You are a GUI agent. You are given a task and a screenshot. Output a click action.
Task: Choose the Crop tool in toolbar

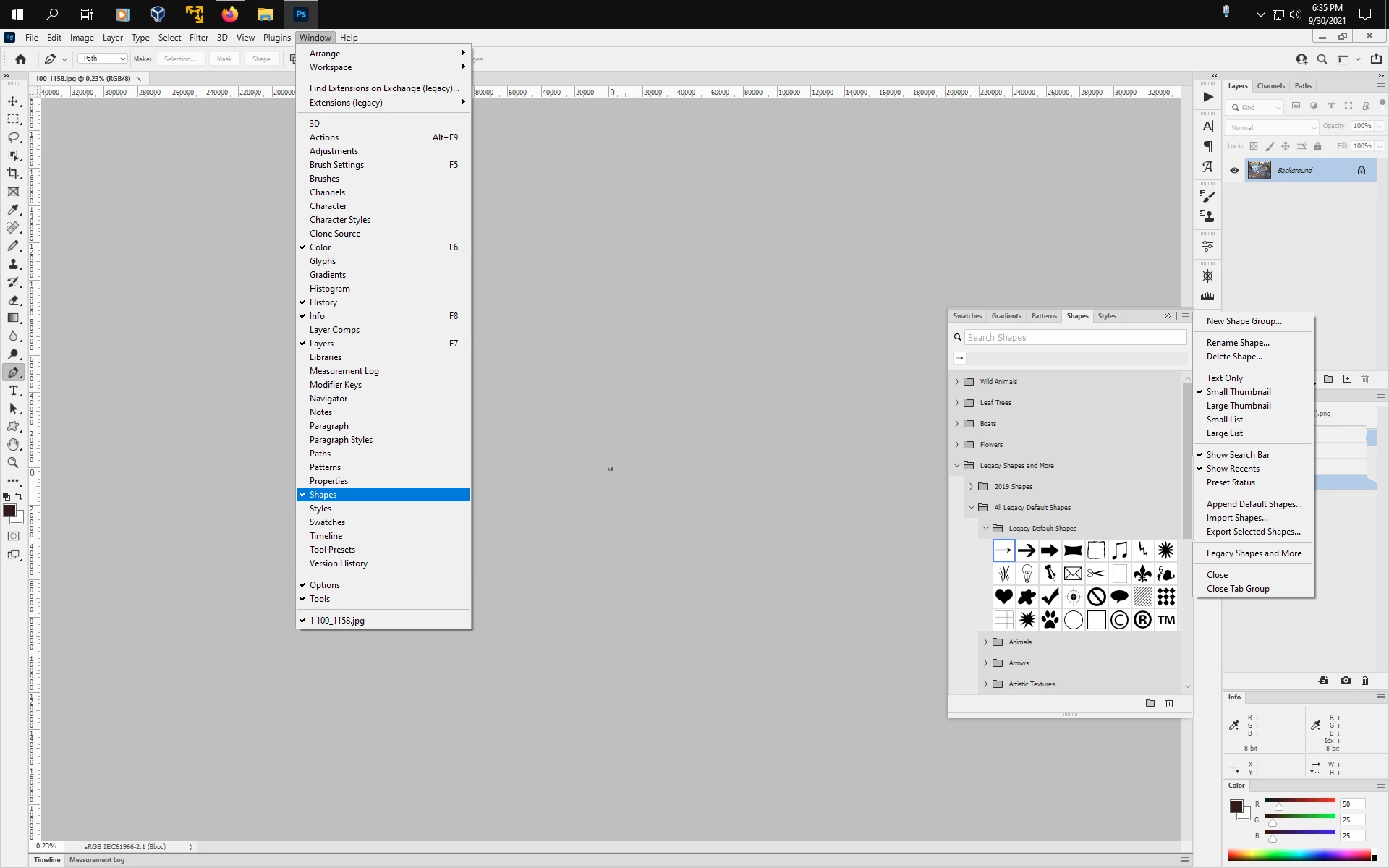13,174
